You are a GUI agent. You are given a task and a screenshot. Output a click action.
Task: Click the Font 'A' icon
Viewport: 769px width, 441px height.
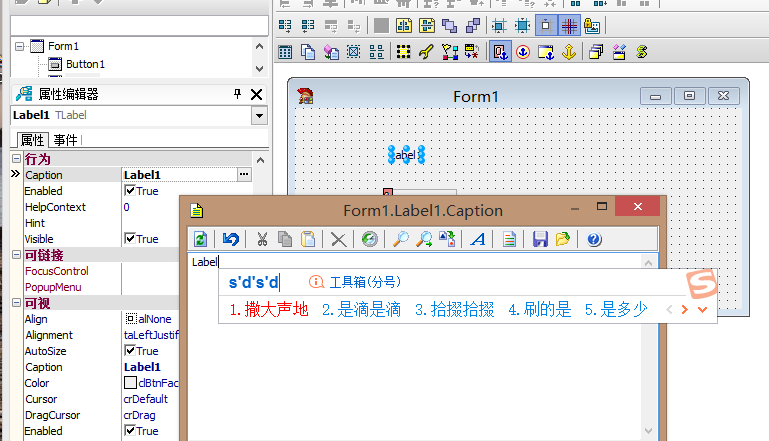coord(478,239)
